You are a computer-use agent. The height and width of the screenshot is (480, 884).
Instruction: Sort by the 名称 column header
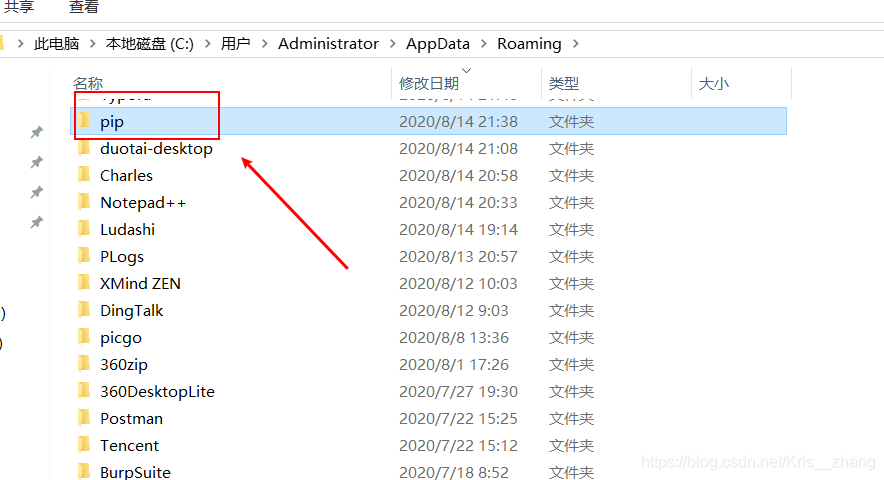click(x=88, y=83)
